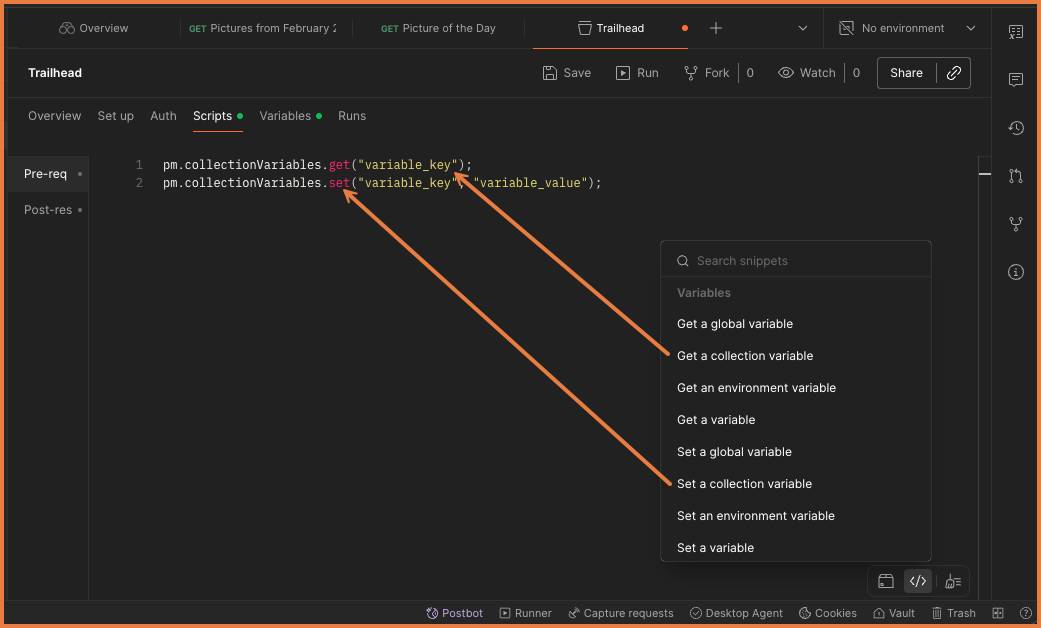Open a new tab with plus icon

(x=716, y=28)
